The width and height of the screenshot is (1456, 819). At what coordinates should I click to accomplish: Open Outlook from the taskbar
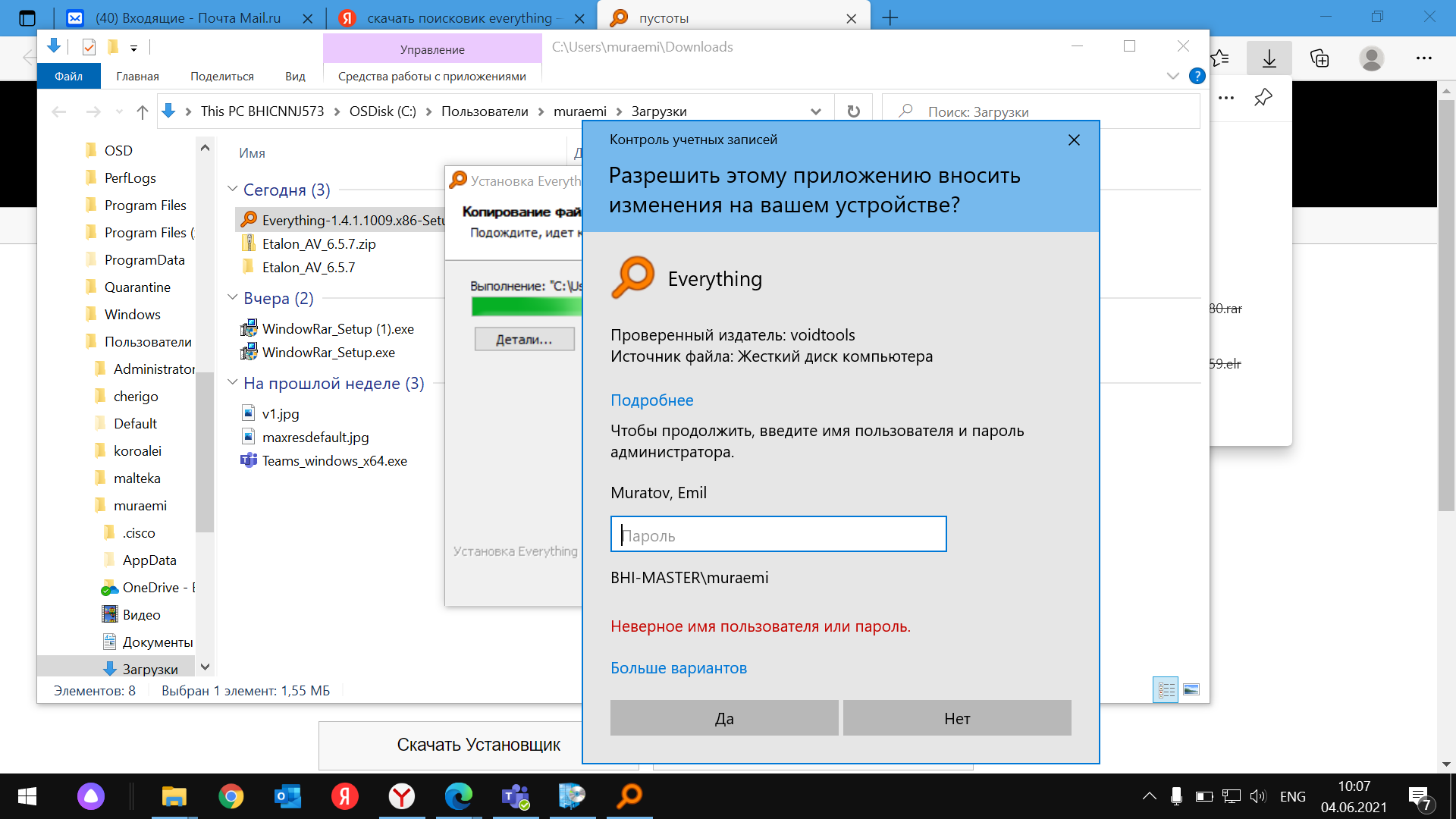click(x=288, y=796)
